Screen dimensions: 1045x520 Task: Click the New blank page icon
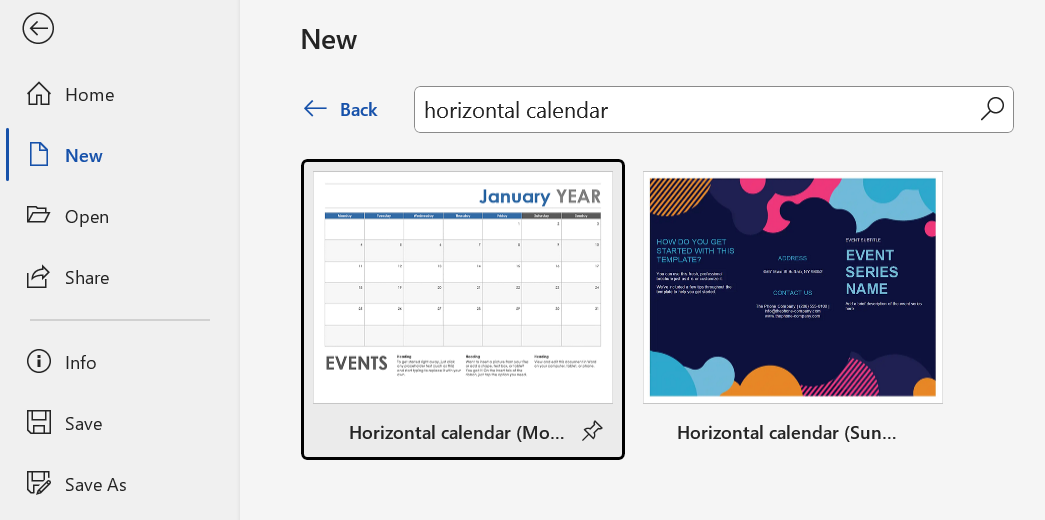click(39, 155)
